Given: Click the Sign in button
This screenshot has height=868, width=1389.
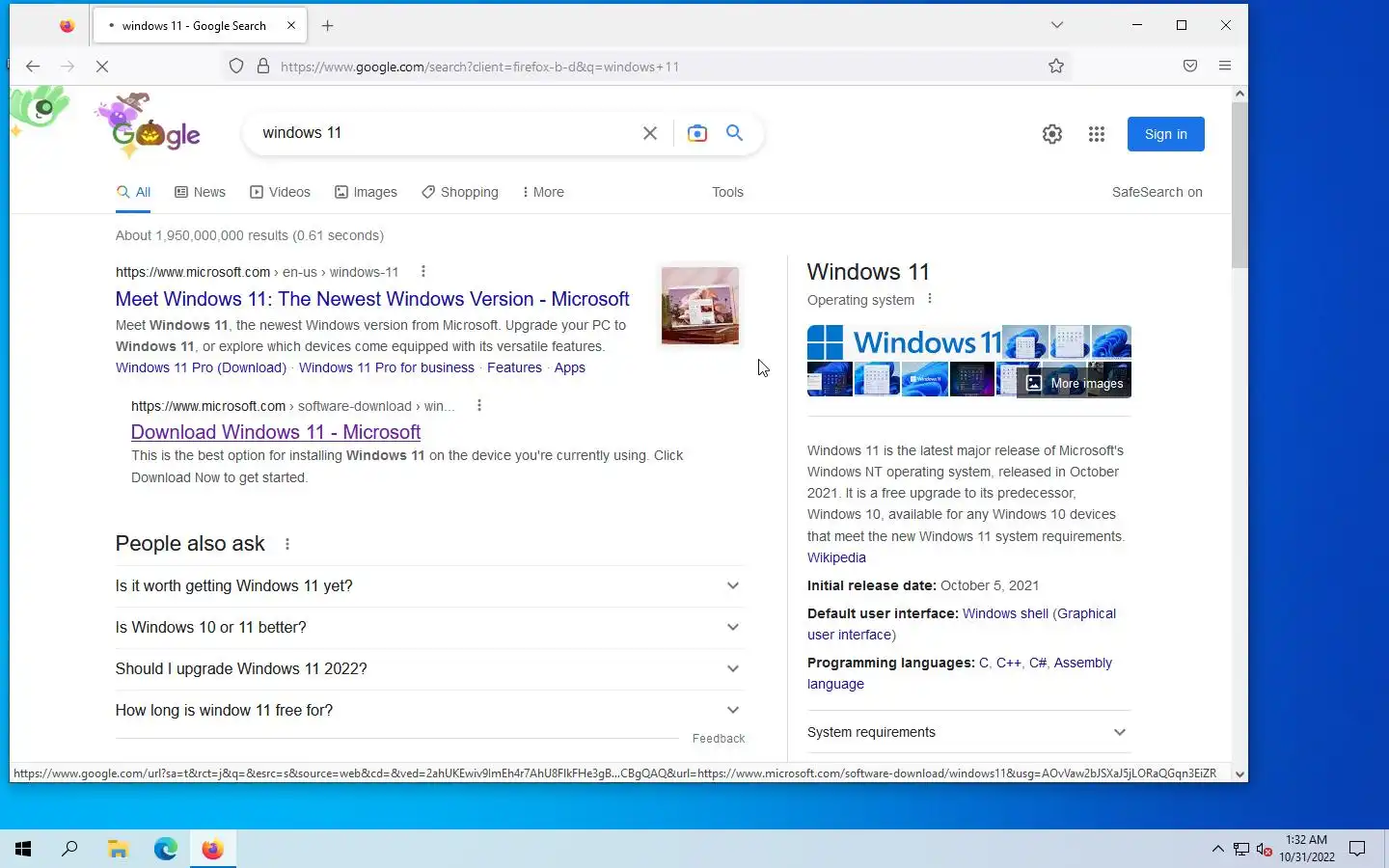Looking at the screenshot, I should click(x=1166, y=134).
